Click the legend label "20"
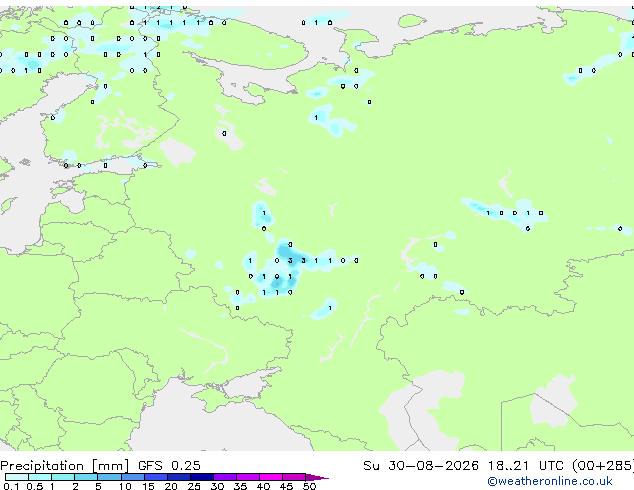The height and width of the screenshot is (490, 634). [171, 486]
